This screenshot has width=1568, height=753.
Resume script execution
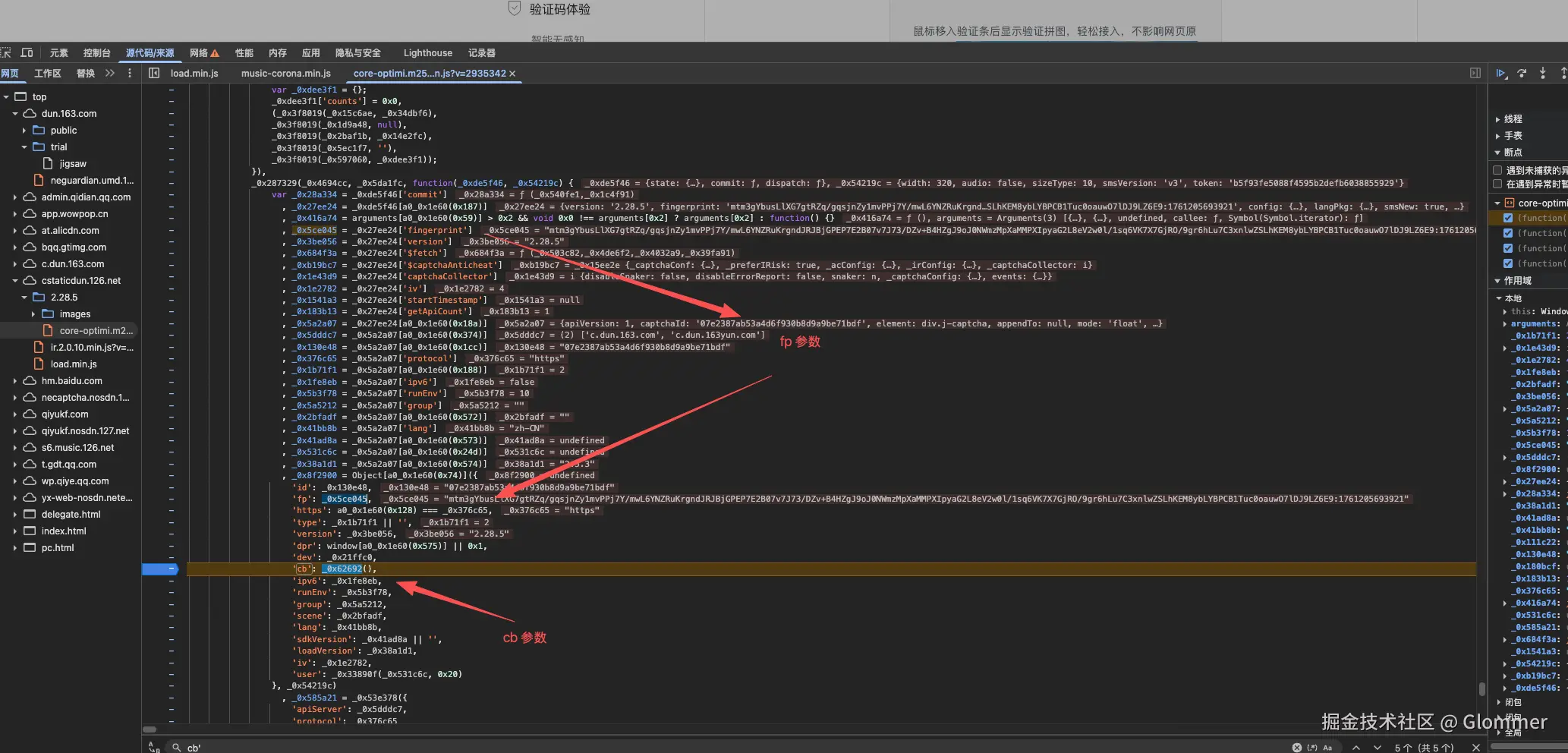(1501, 73)
